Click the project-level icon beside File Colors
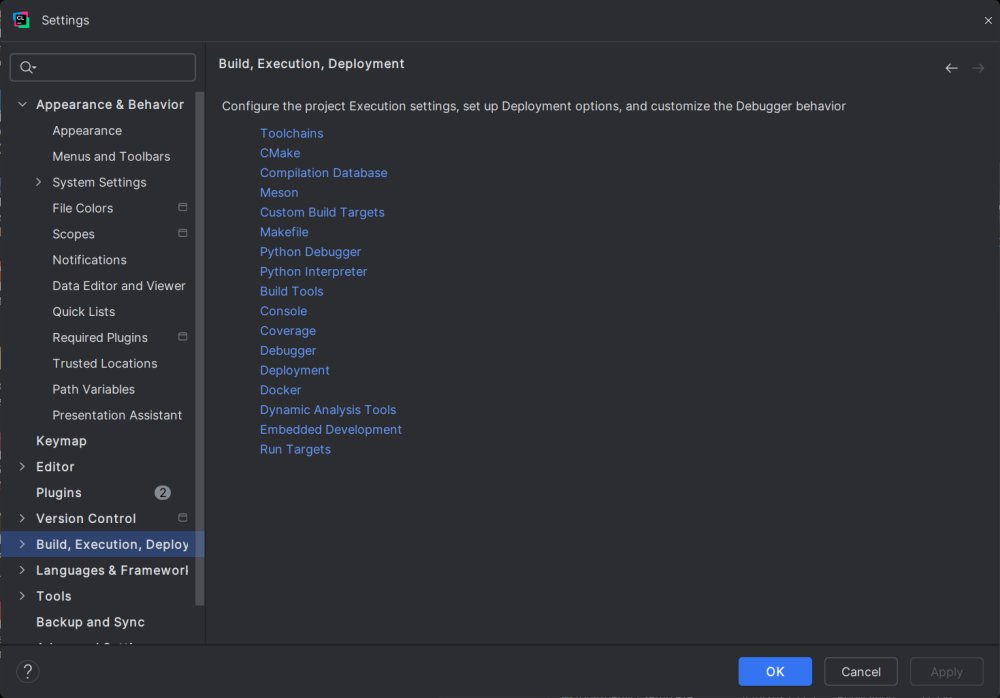Image resolution: width=1000 pixels, height=698 pixels. (x=183, y=208)
